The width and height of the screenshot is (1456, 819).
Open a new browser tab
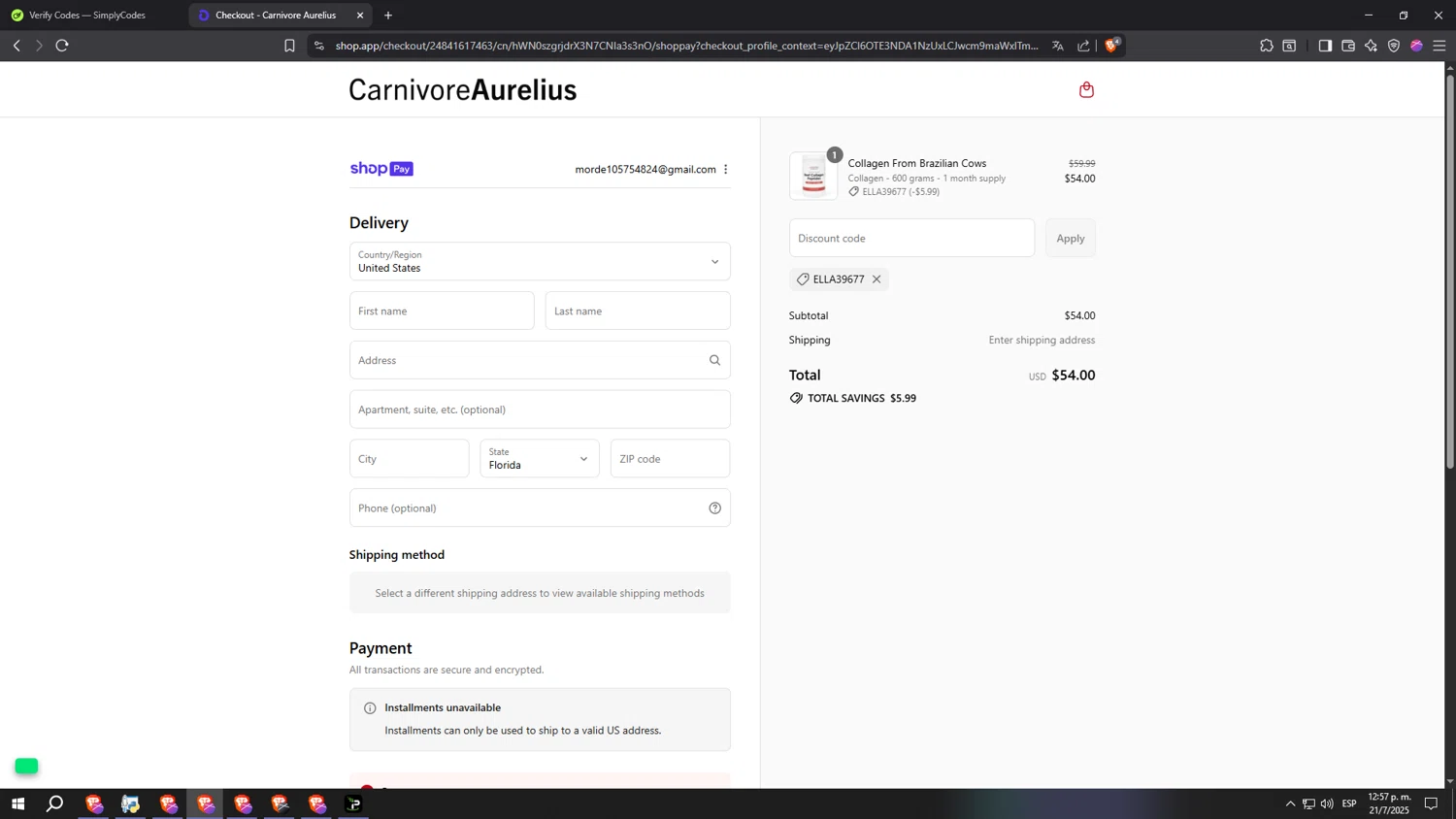tap(388, 16)
